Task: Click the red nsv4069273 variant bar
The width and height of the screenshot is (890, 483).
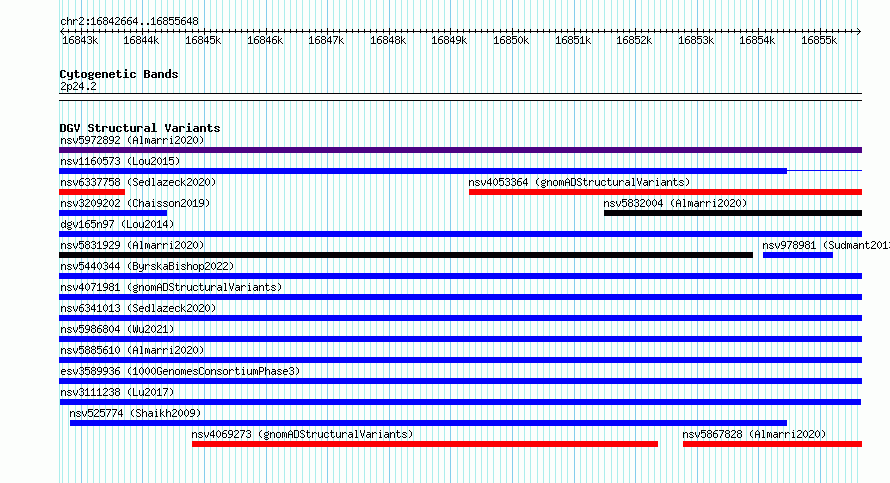Action: 425,444
